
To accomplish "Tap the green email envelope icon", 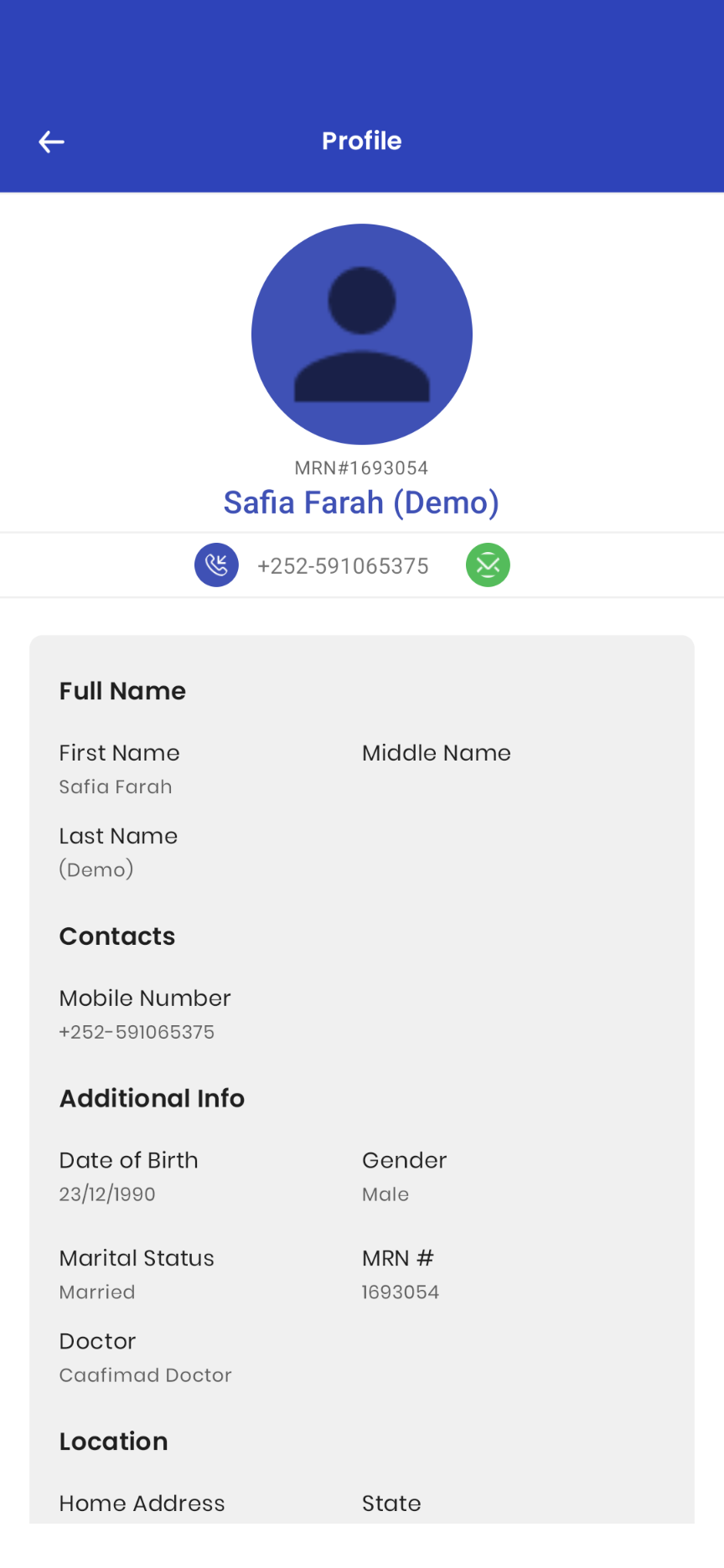I will point(488,565).
